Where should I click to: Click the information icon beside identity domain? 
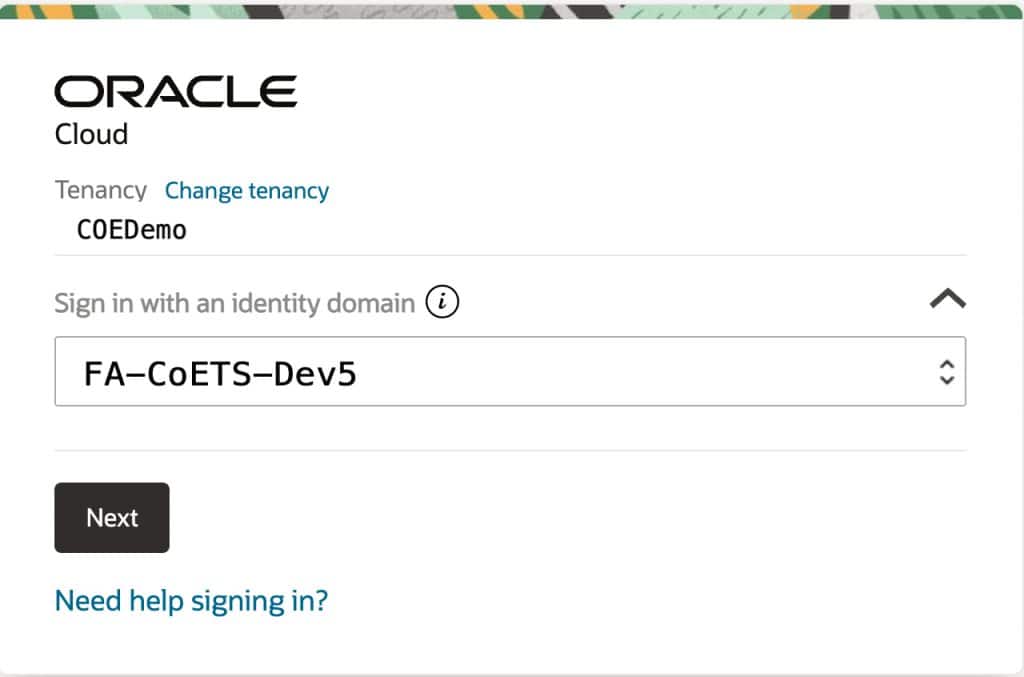pos(442,302)
